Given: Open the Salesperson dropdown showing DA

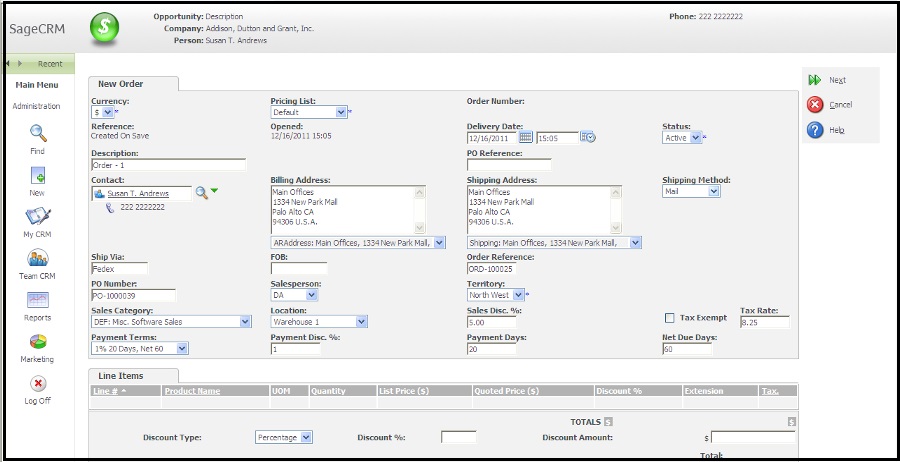Looking at the screenshot, I should click(294, 295).
